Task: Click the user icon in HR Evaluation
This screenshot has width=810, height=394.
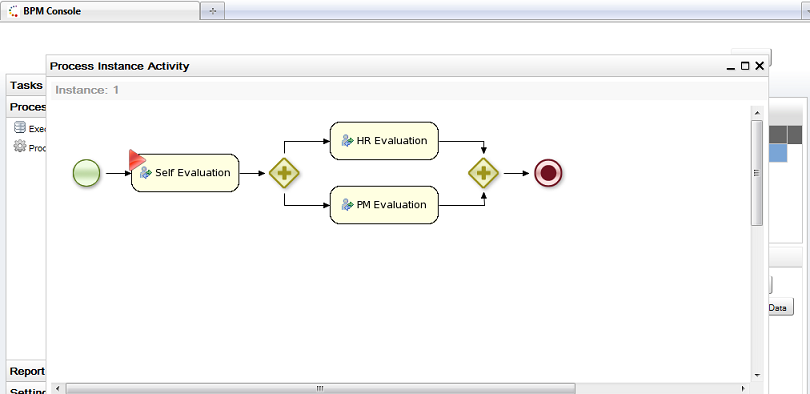Action: 347,140
